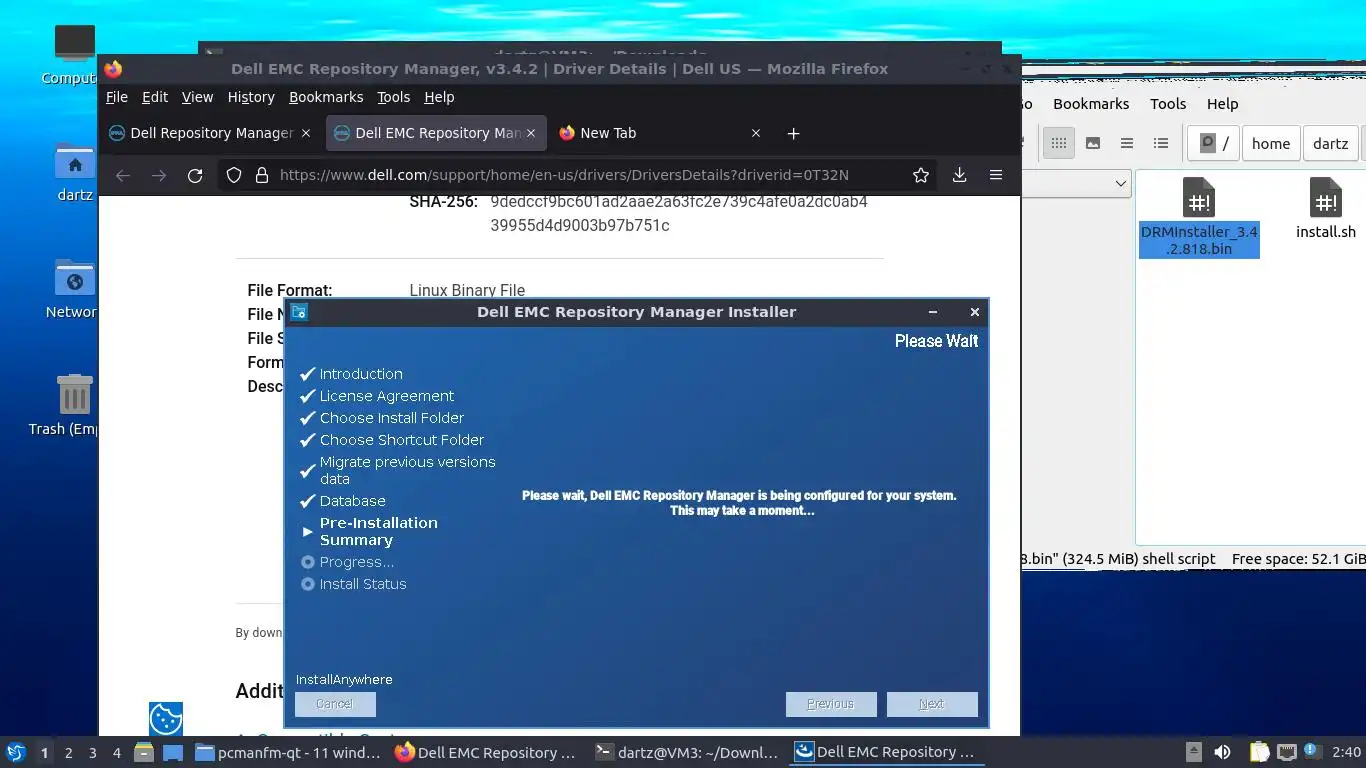Viewport: 1366px width, 768px height.
Task: Click the shield tracking protection icon
Action: click(234, 175)
